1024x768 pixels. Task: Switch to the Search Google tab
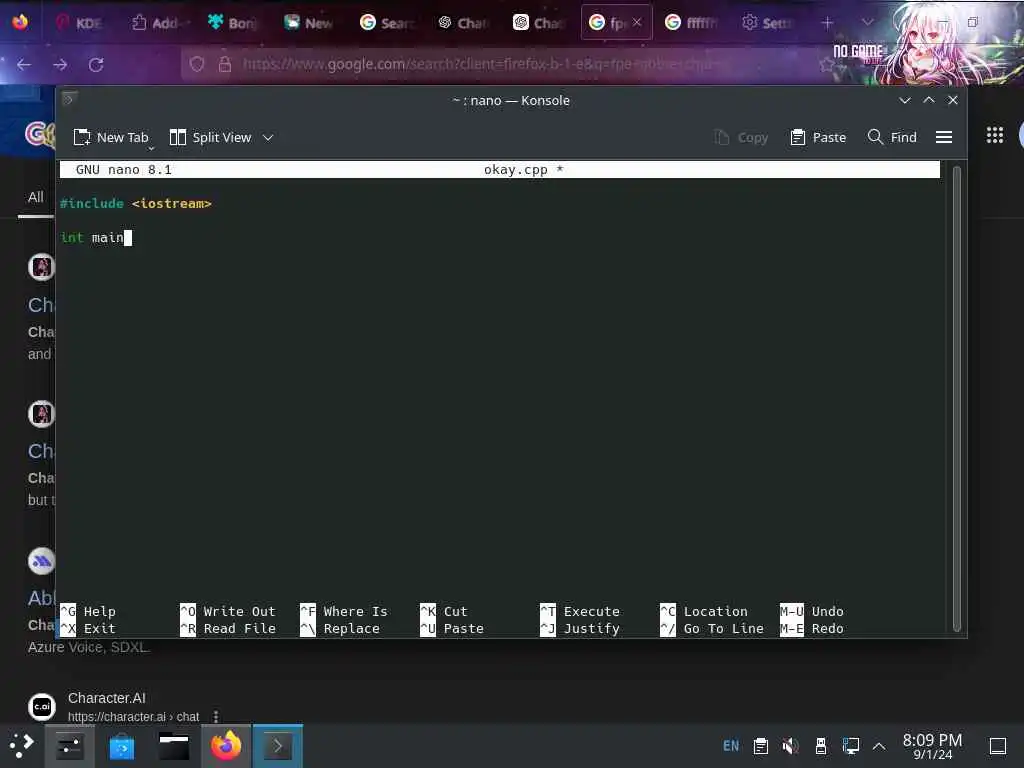pos(386,23)
